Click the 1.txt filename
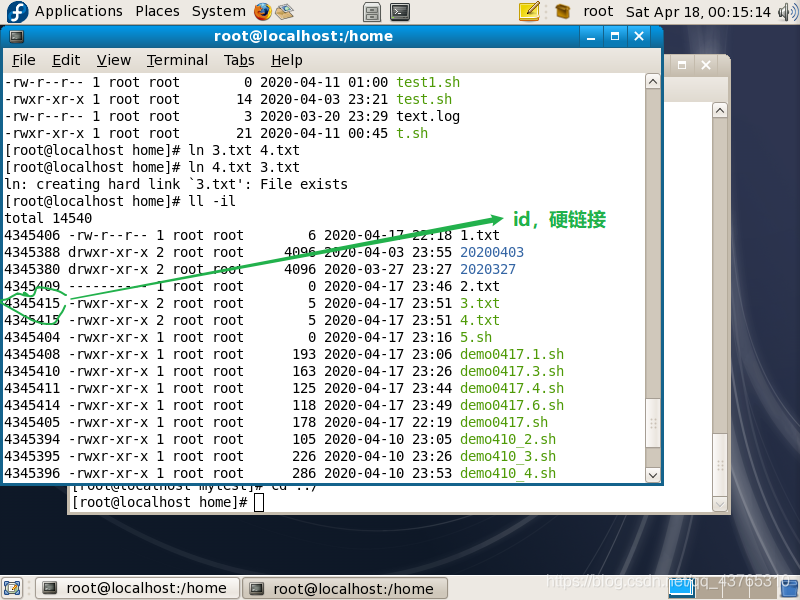The width and height of the screenshot is (800, 600). [480, 235]
